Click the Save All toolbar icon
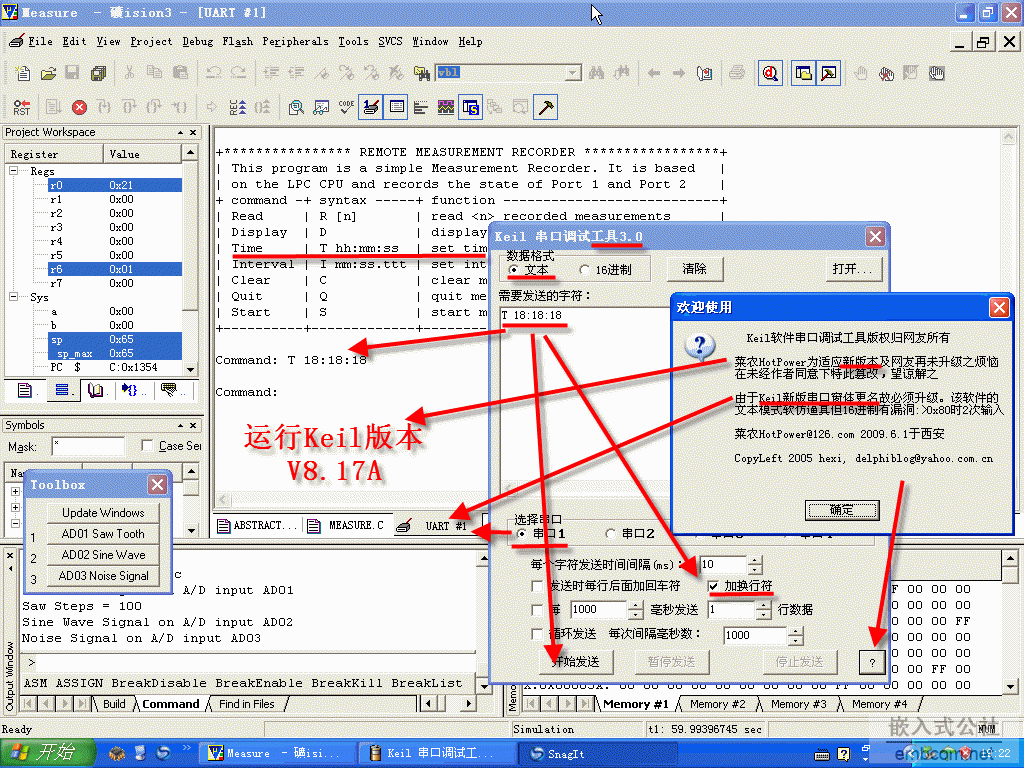Viewport: 1024px width, 768px height. [98, 73]
